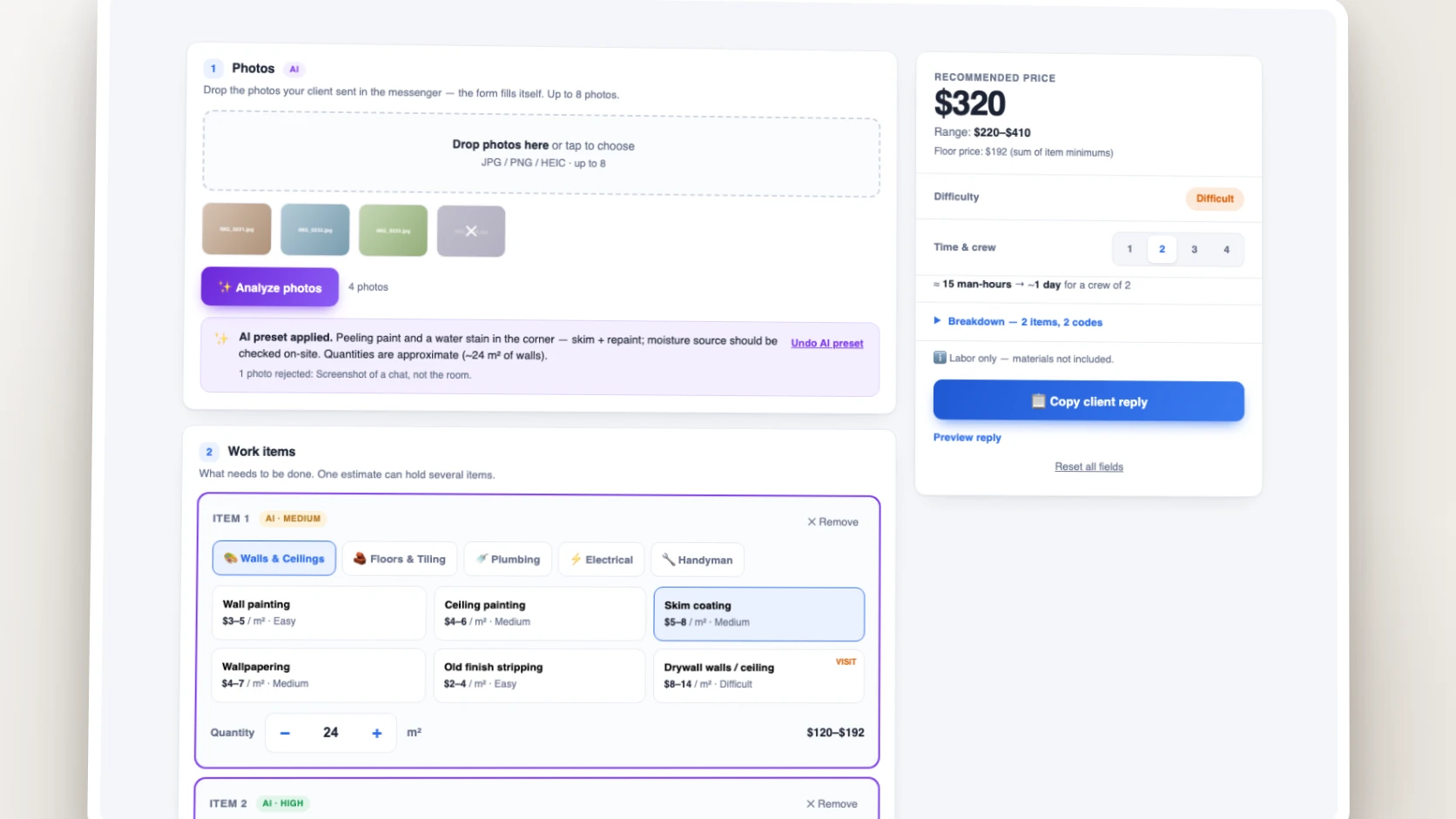Click the VISIT tag on Drywall option
This screenshot has width=1456, height=819.
click(x=846, y=662)
